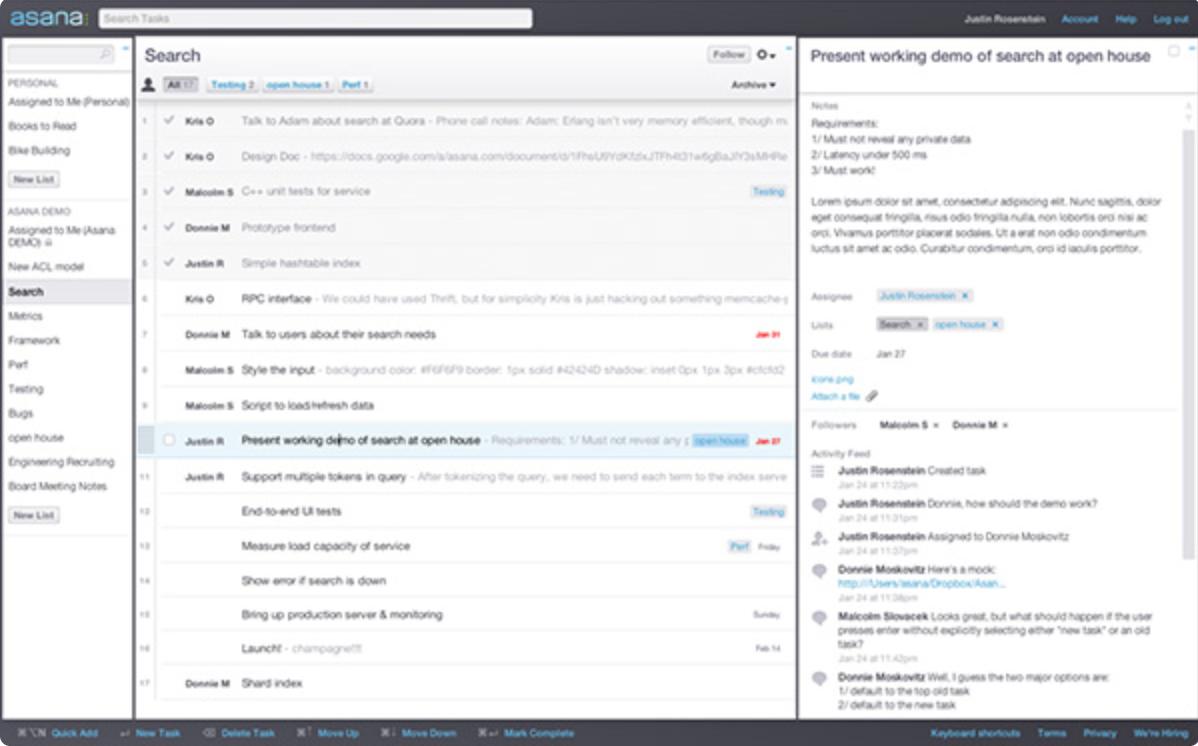Open the Keyboard shortcuts link
The image size is (1198, 746).
point(975,733)
